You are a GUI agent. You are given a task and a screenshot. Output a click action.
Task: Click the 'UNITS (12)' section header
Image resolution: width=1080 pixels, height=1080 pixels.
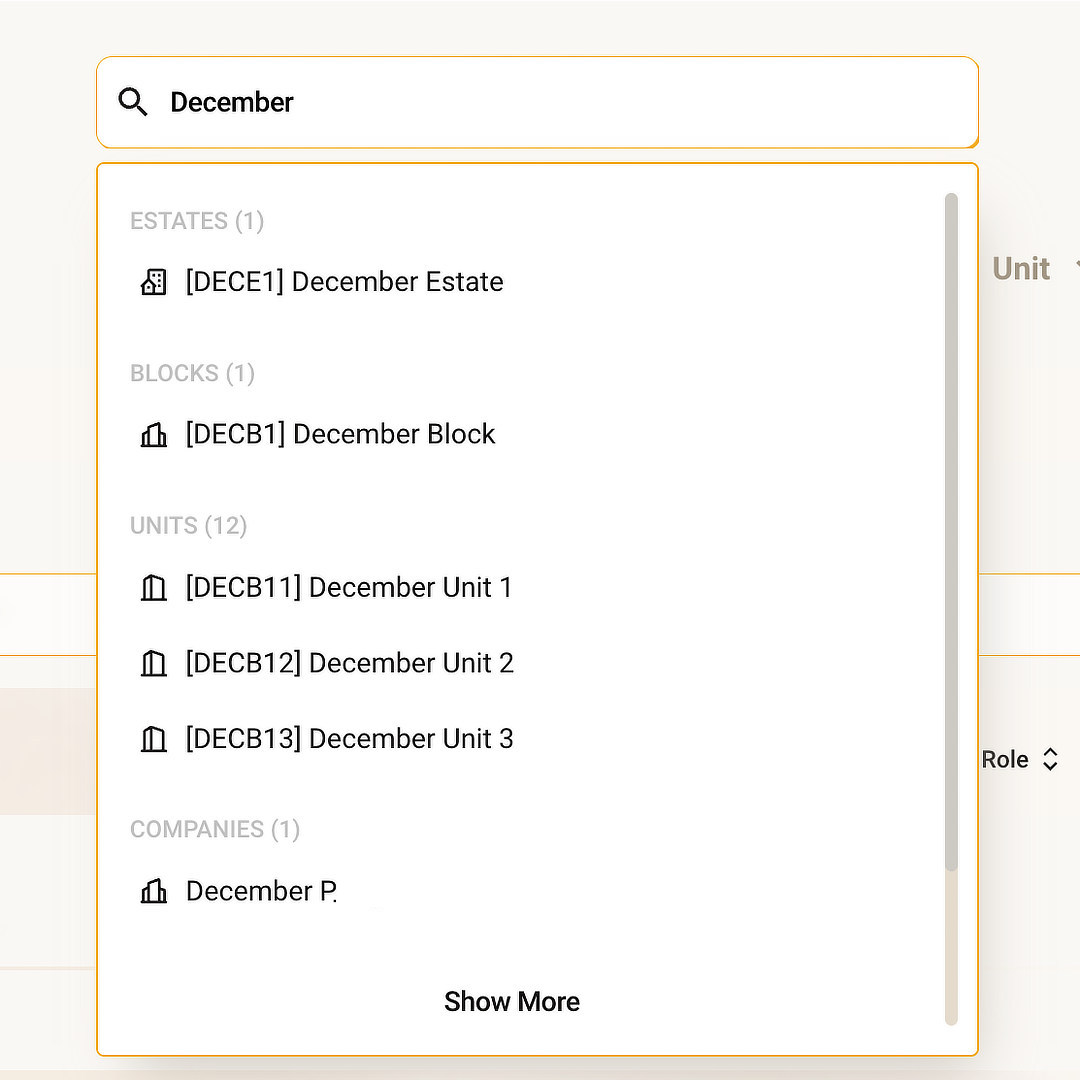pos(188,526)
